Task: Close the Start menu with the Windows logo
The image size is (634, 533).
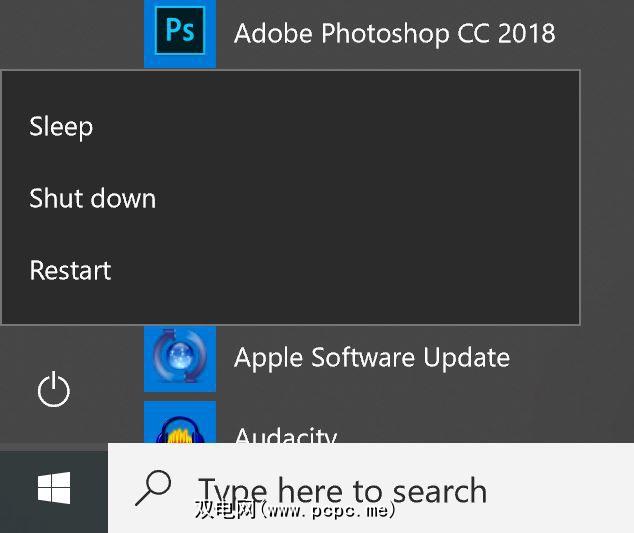Action: click(x=53, y=489)
